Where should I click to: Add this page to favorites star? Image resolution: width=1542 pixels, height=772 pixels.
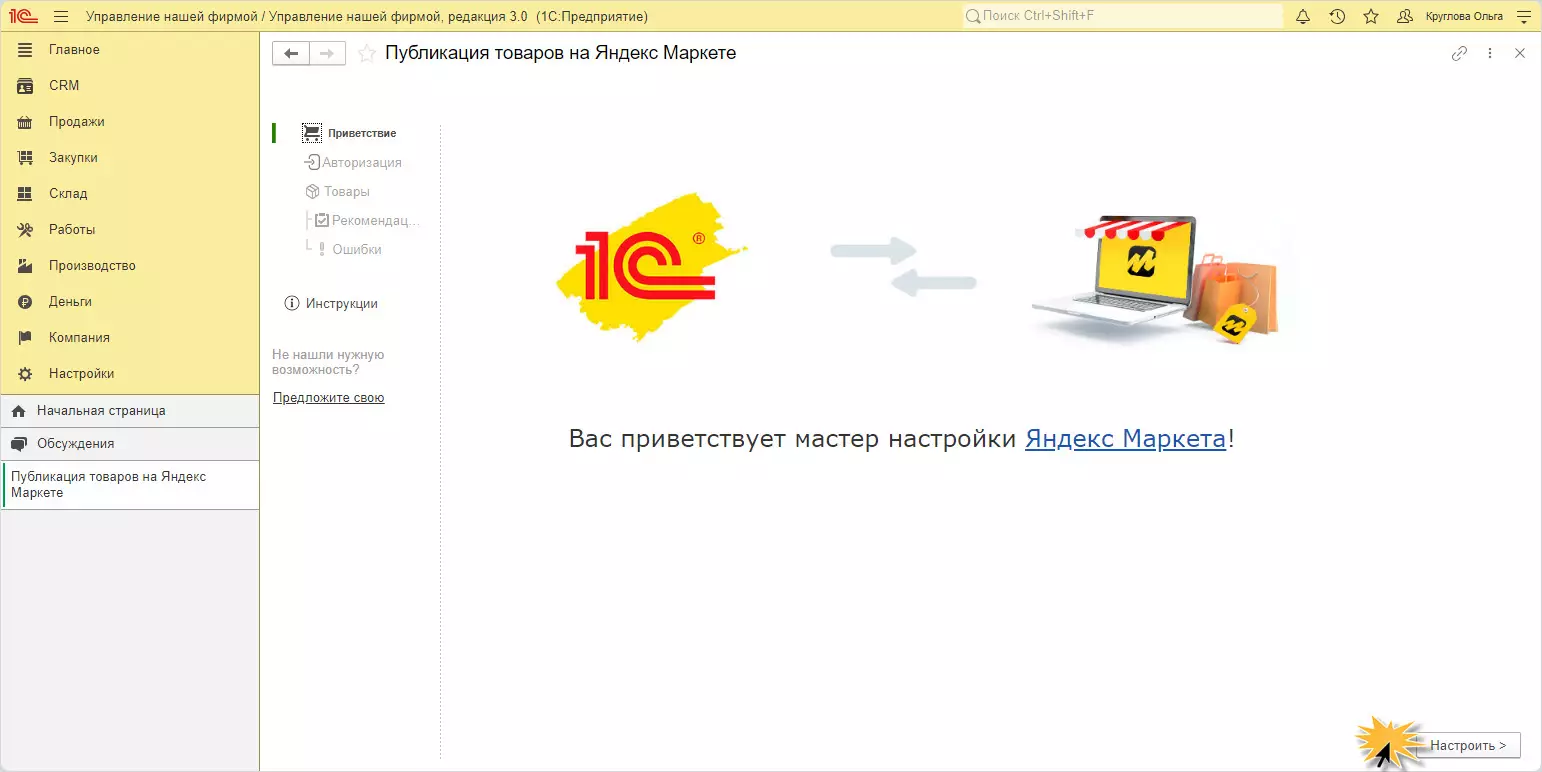tap(367, 54)
